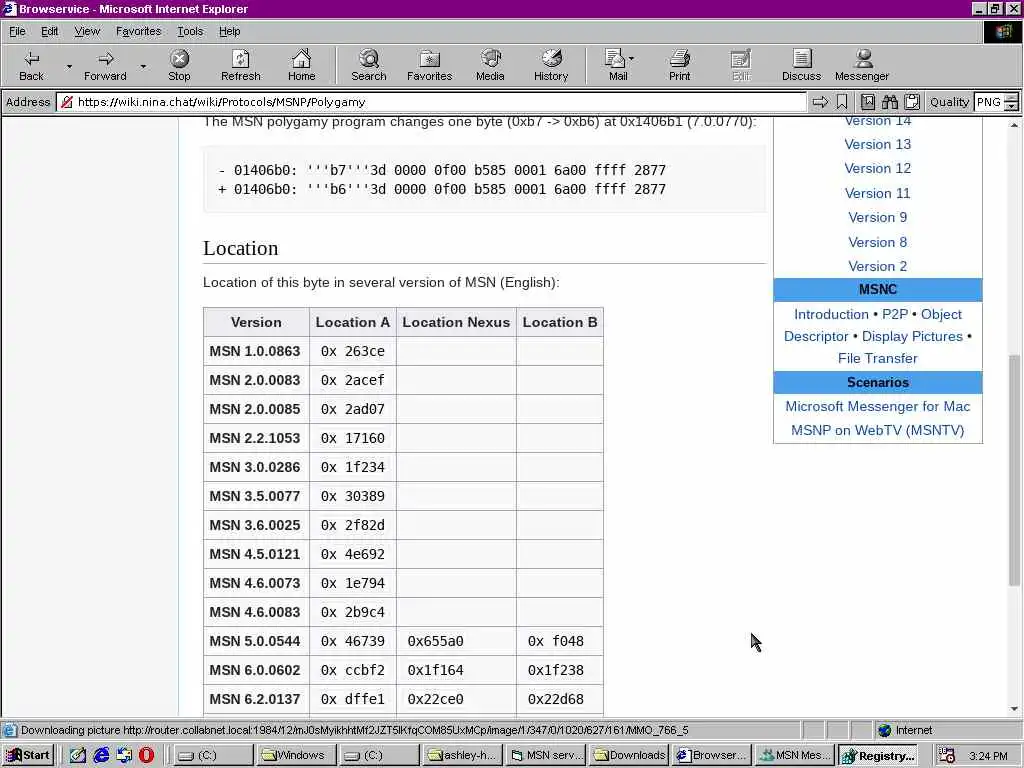Click the Forward toolbar button

coord(104,65)
